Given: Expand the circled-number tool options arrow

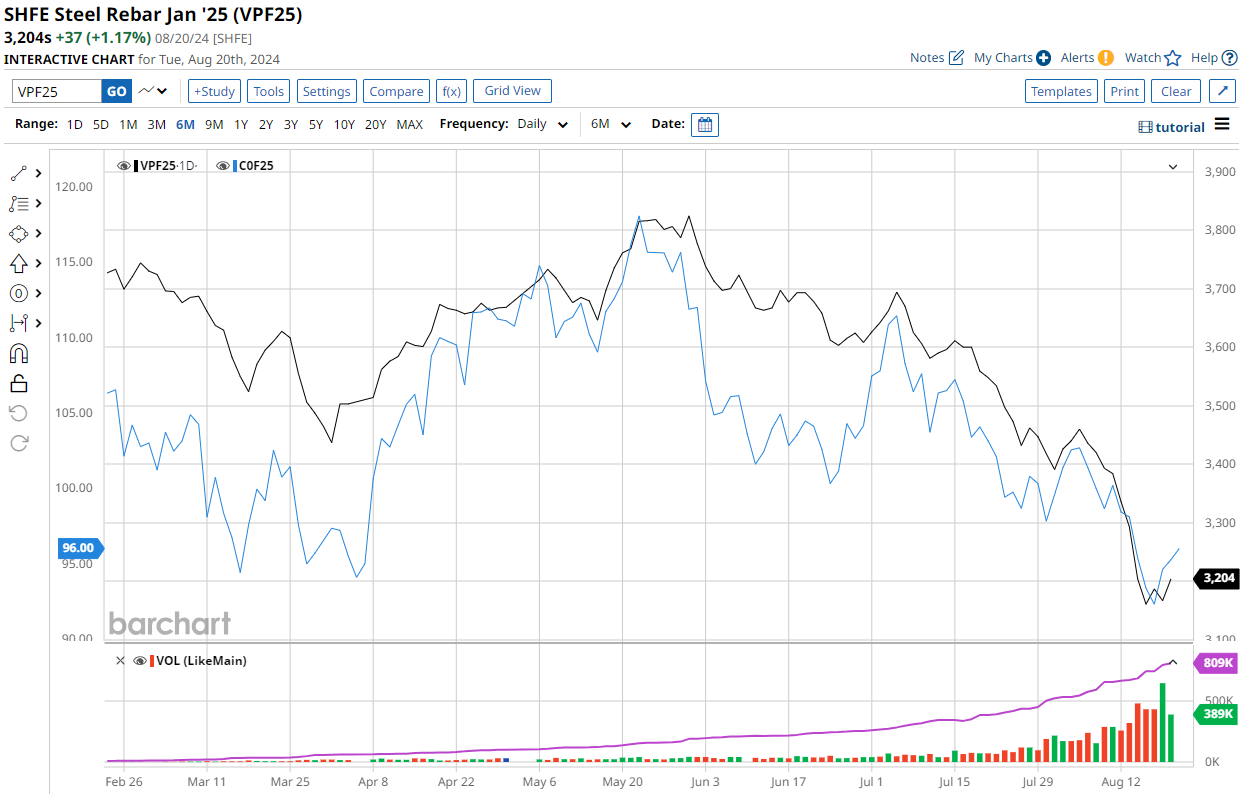Looking at the screenshot, I should 38,293.
